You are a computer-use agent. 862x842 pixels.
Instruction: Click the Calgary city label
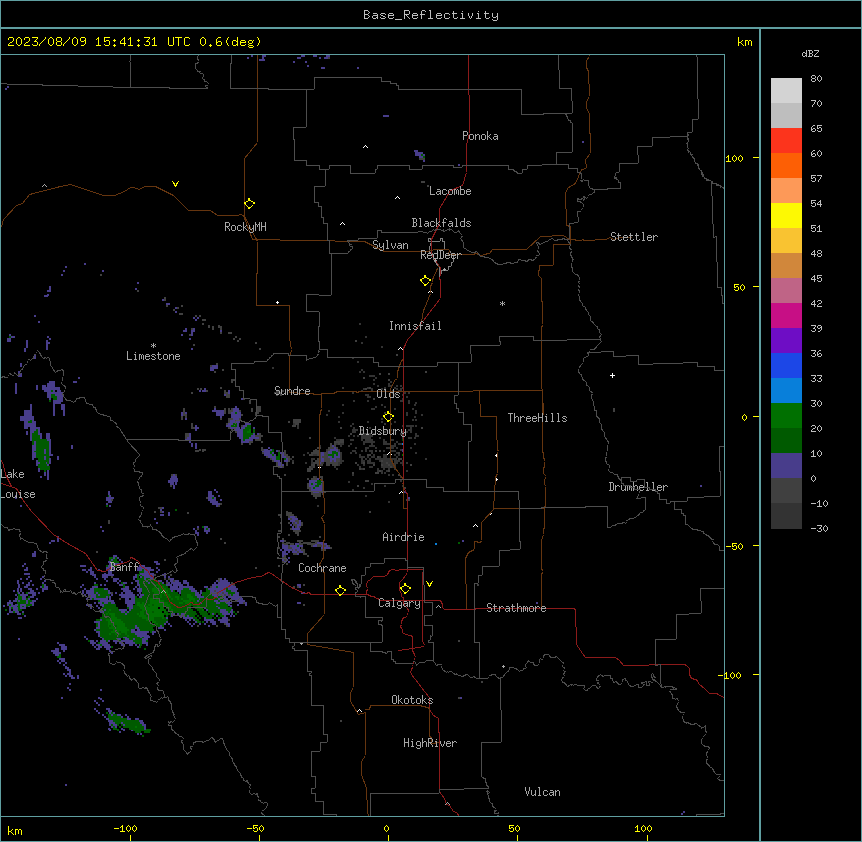(x=399, y=603)
